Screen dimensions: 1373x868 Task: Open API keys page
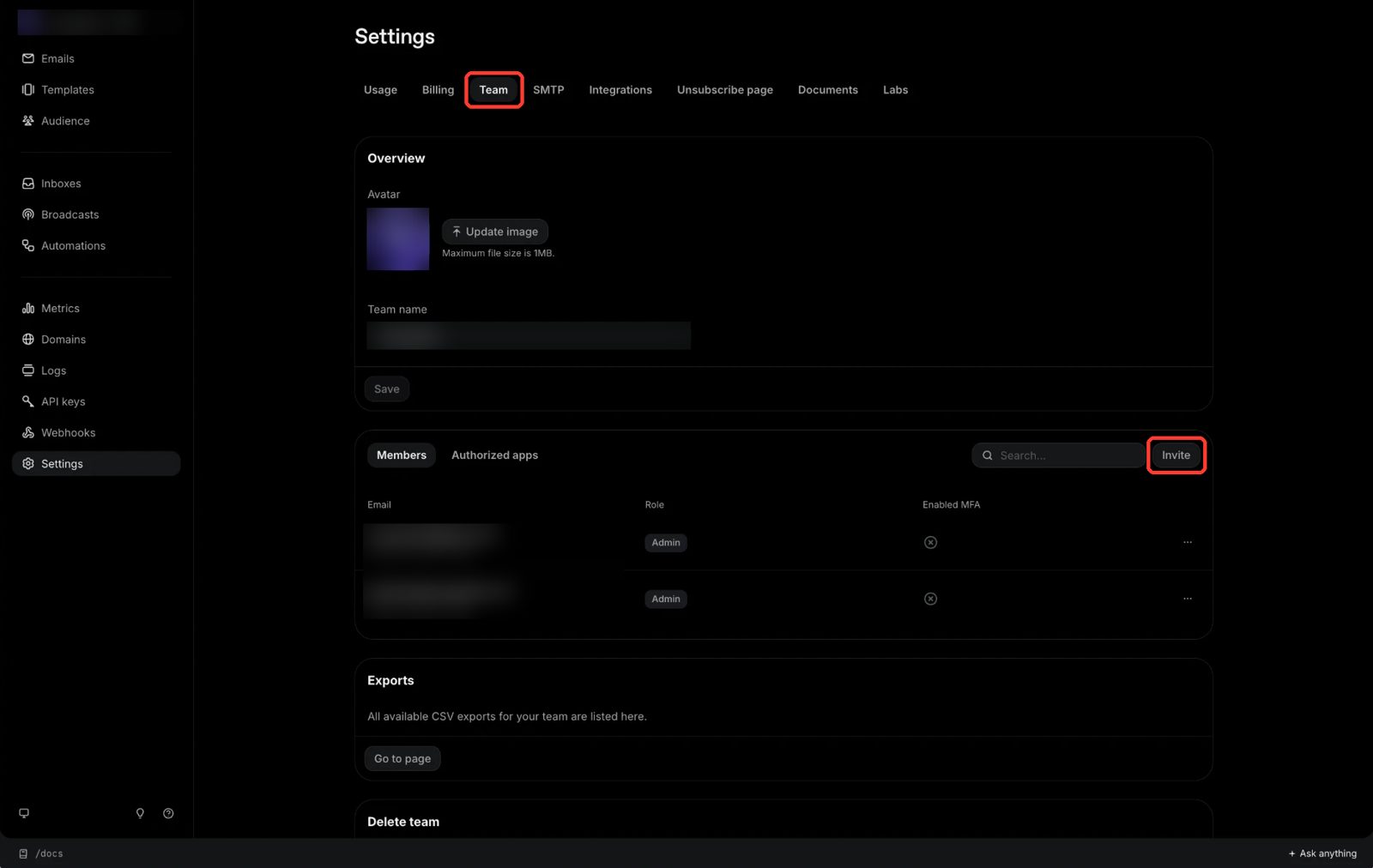point(53,401)
